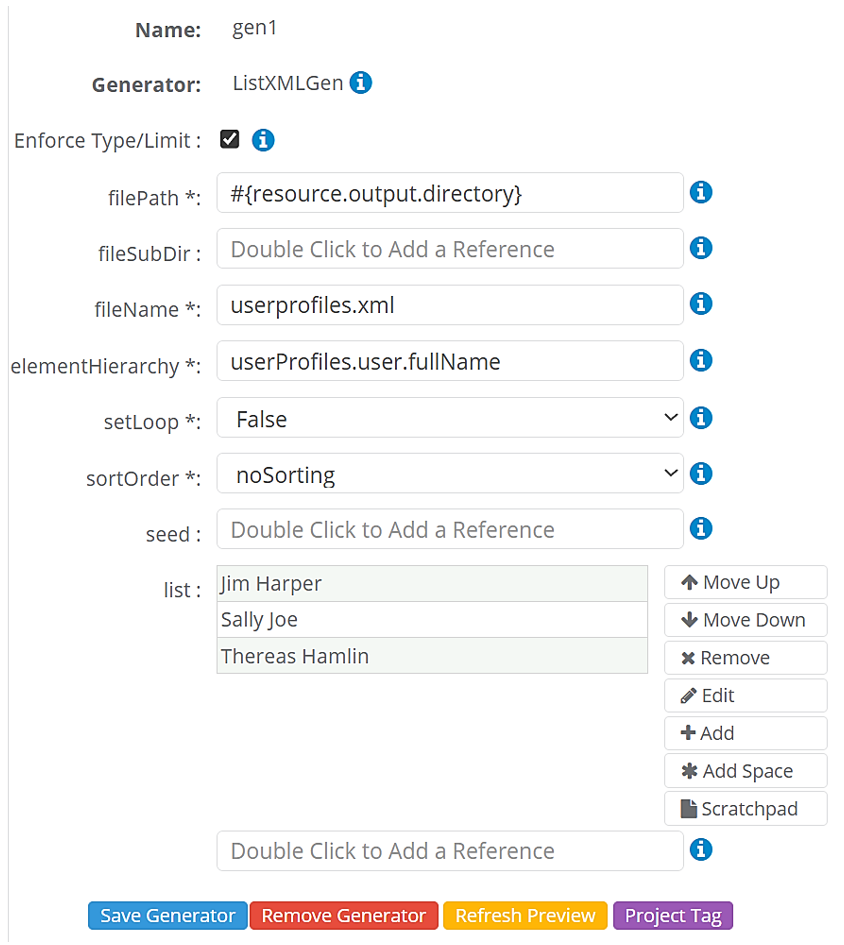Click into the filePath input field

coord(450,193)
